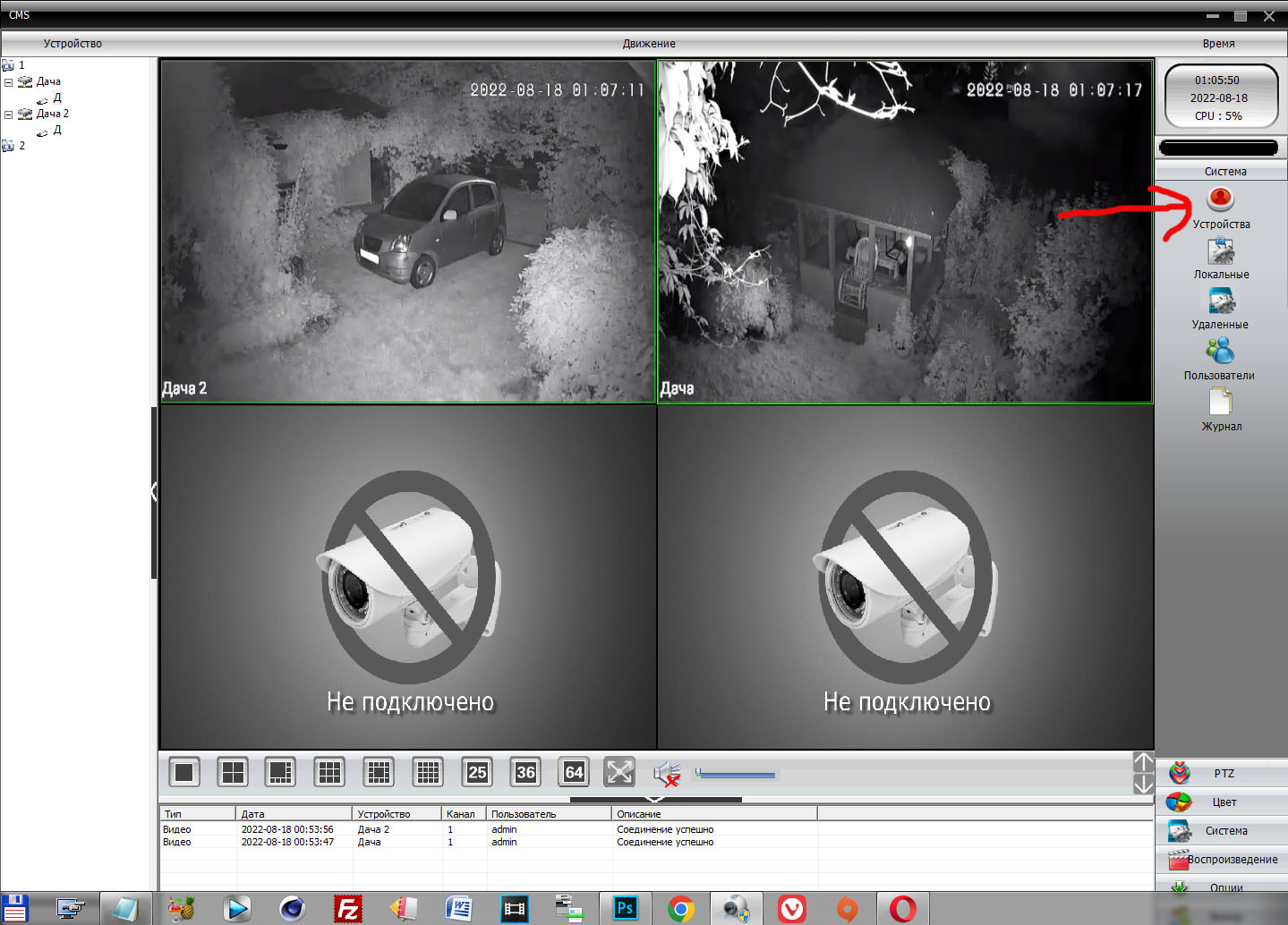Toggle the muted speaker audio icon
Screen dimensions: 1288x925
(667, 773)
